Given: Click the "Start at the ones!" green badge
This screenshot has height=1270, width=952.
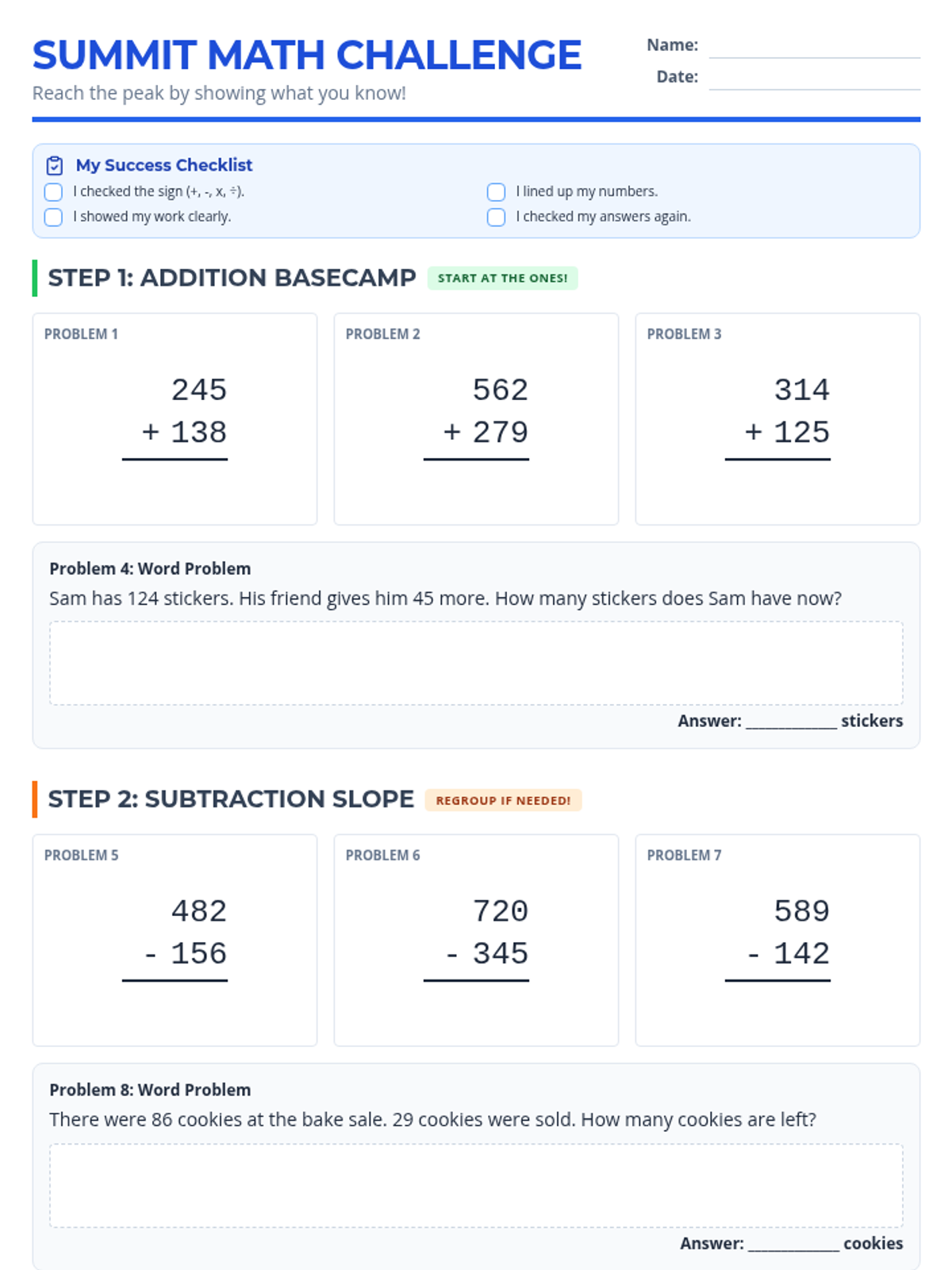Looking at the screenshot, I should [x=502, y=279].
